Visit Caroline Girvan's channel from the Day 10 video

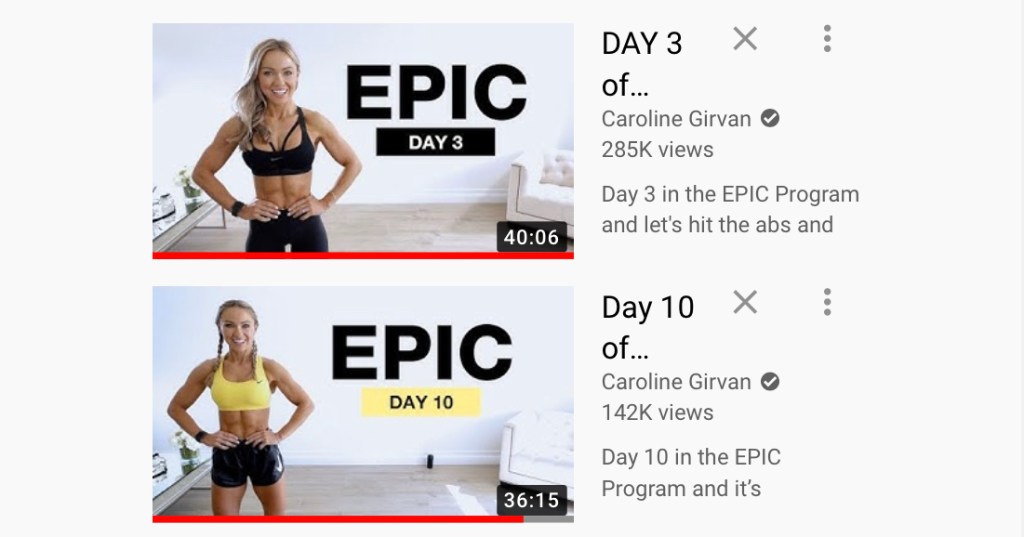pos(676,382)
